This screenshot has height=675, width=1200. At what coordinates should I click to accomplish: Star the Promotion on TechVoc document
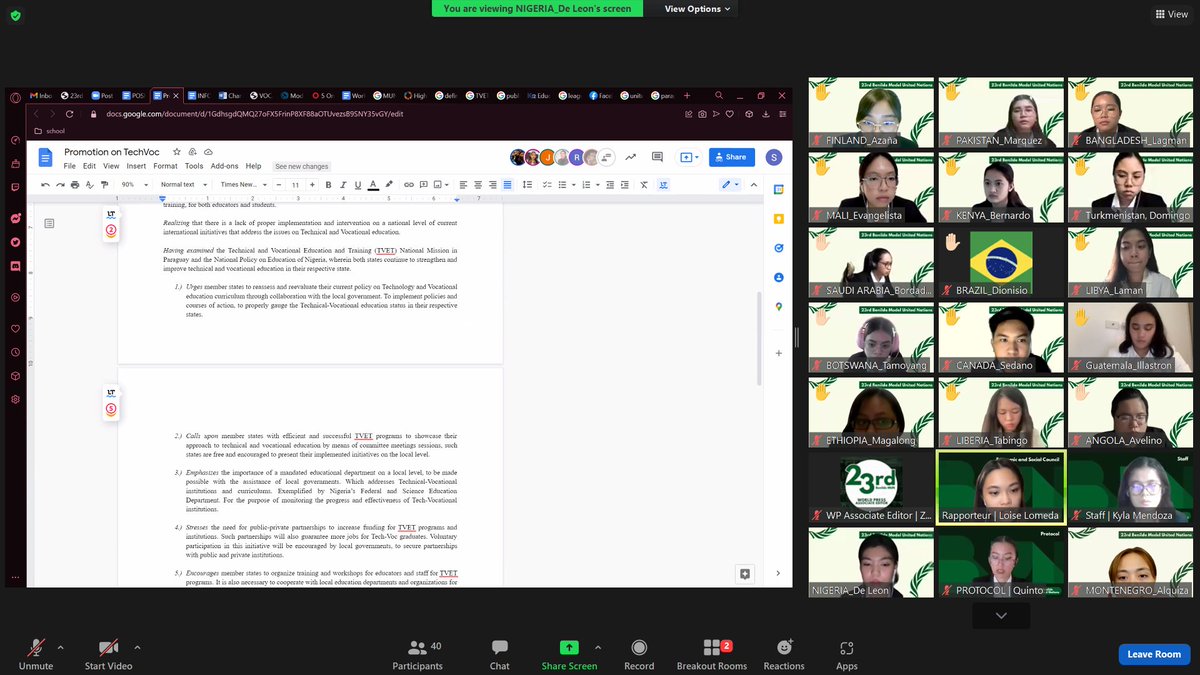(176, 152)
